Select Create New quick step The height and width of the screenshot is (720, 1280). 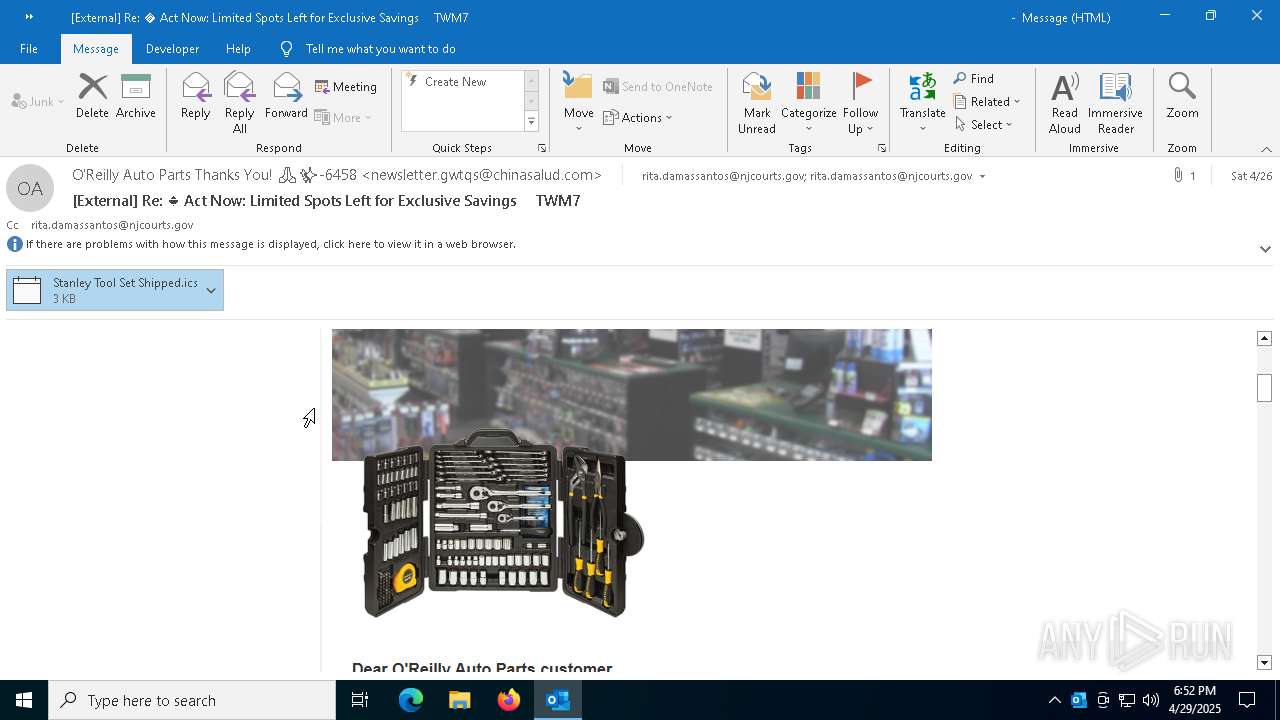(461, 82)
